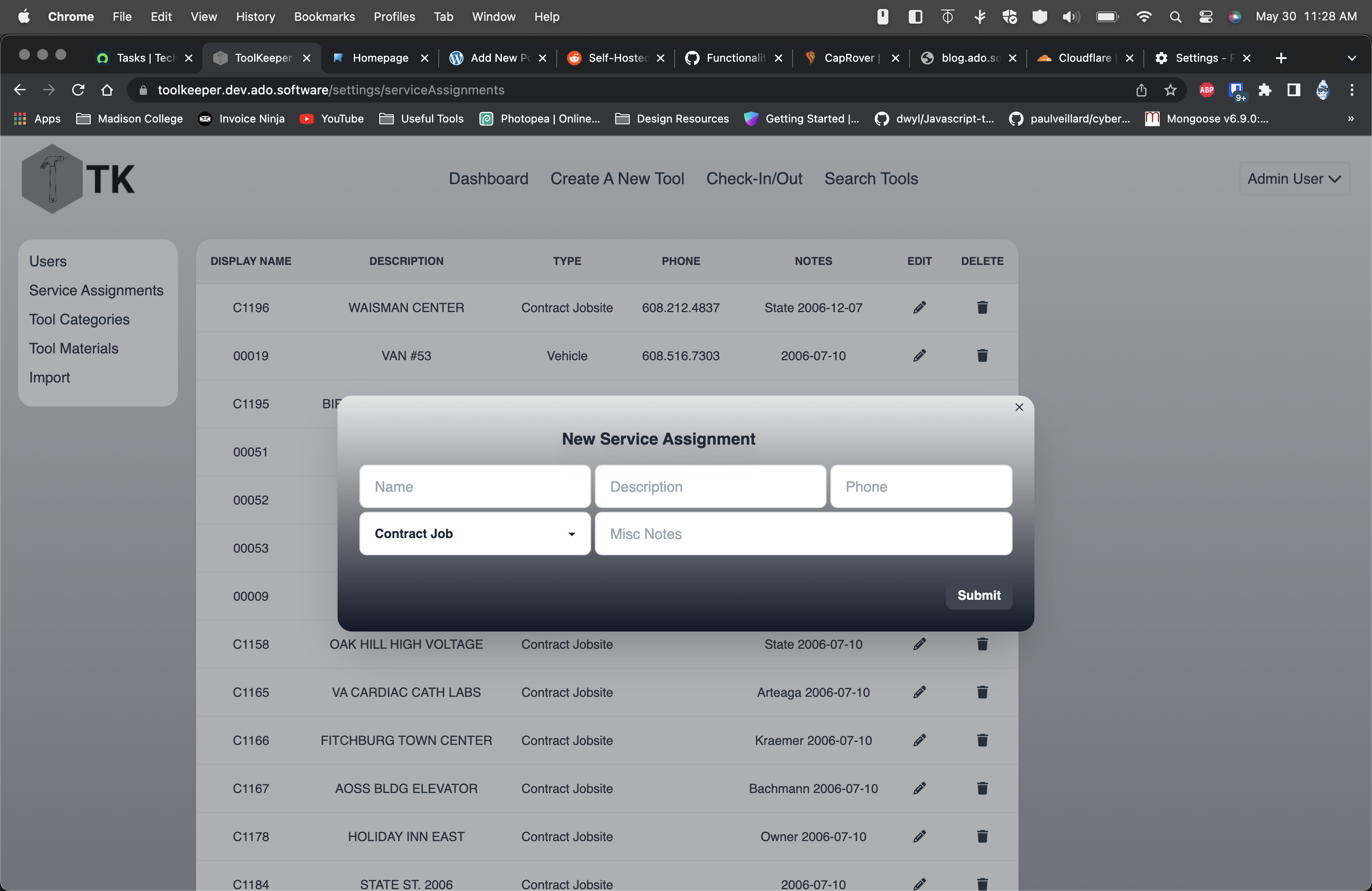This screenshot has width=1372, height=891.
Task: Click the Misc Notes text field
Action: click(803, 534)
